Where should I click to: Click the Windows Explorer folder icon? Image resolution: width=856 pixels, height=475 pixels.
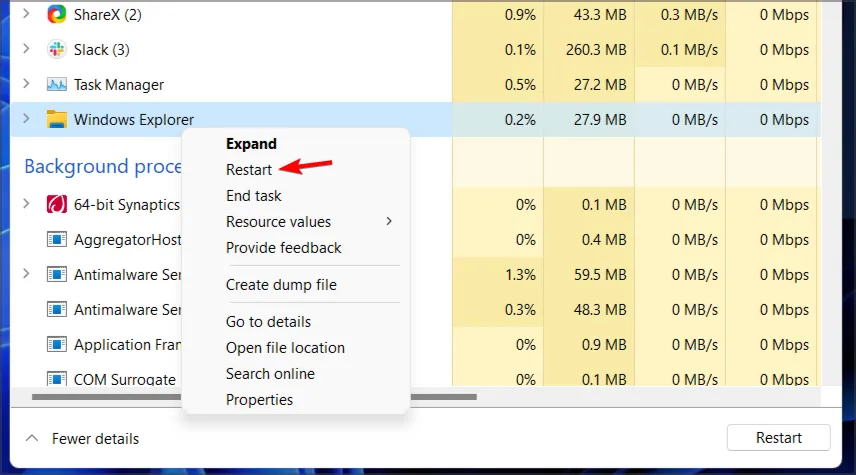point(57,120)
